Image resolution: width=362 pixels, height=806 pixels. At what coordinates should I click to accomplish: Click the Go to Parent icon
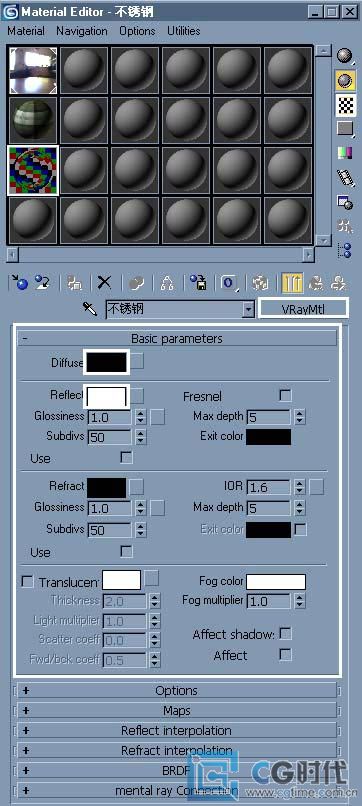coord(315,283)
